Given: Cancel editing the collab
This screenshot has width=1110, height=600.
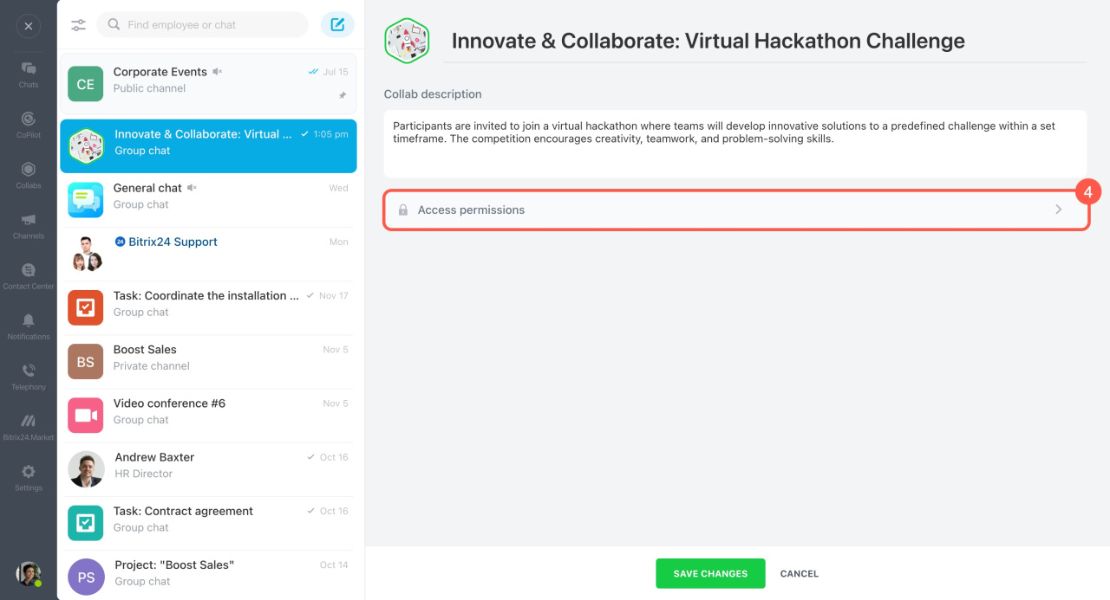Looking at the screenshot, I should pyautogui.click(x=799, y=574).
